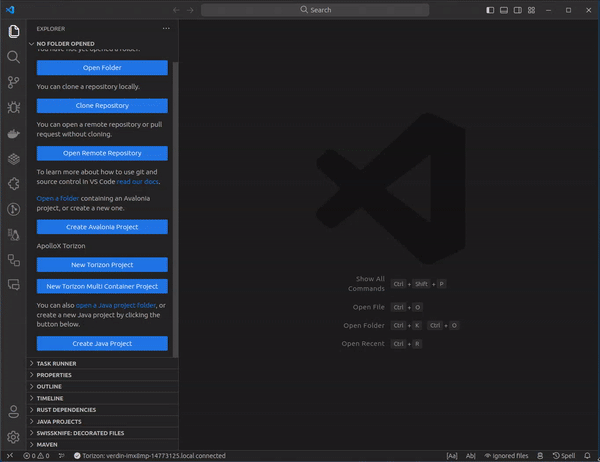The height and width of the screenshot is (462, 600).
Task: Click Open Remote Repository button
Action: (x=102, y=153)
